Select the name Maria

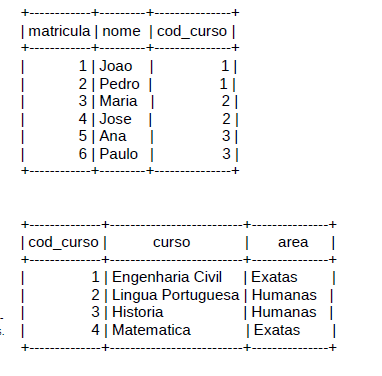118,101
